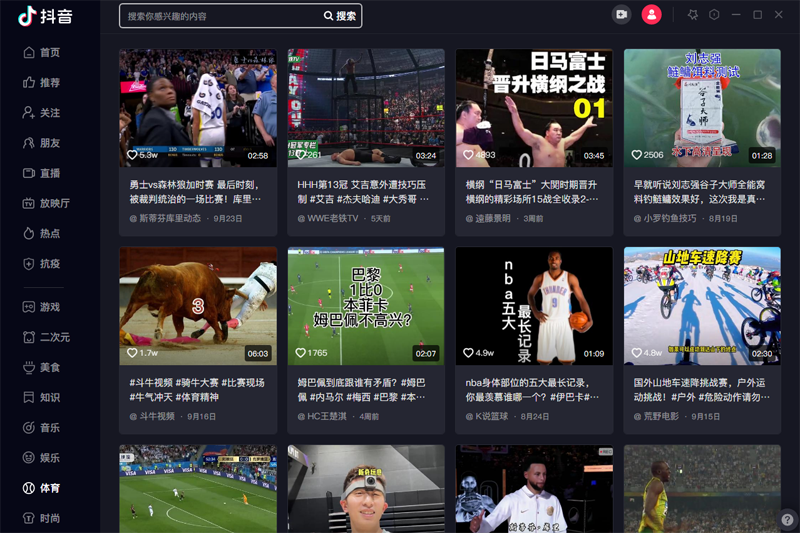800x533 pixels.
Task: Open author 小罗钓鱼技巧 link
Action: pyautogui.click(x=665, y=218)
